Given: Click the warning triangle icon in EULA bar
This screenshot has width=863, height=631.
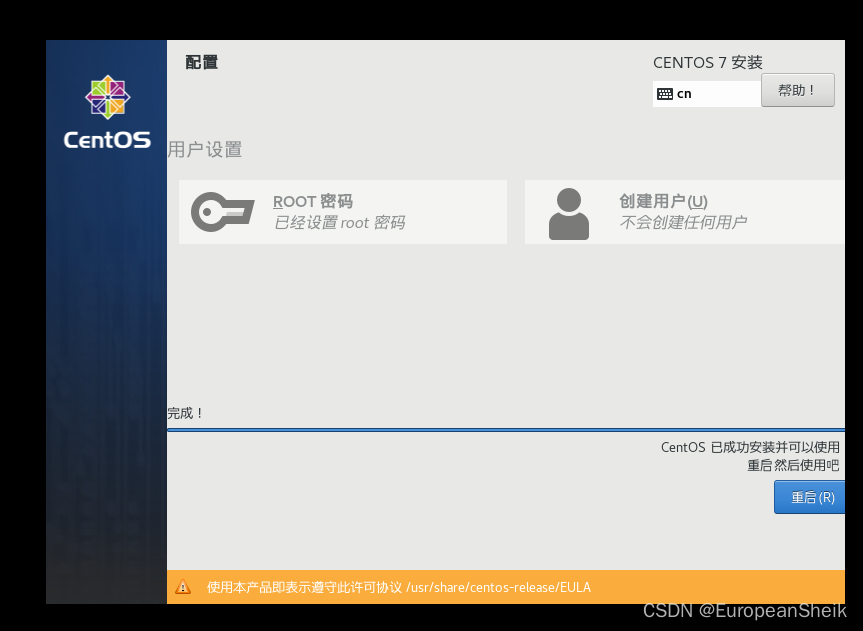Looking at the screenshot, I should click(x=183, y=587).
